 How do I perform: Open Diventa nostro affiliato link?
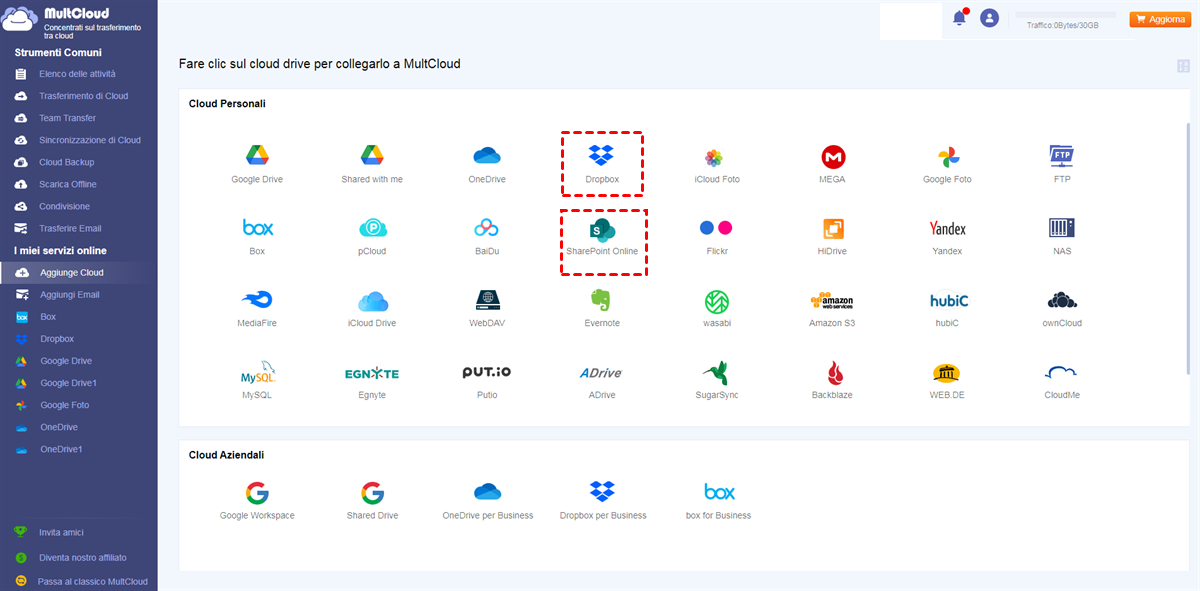click(83, 557)
